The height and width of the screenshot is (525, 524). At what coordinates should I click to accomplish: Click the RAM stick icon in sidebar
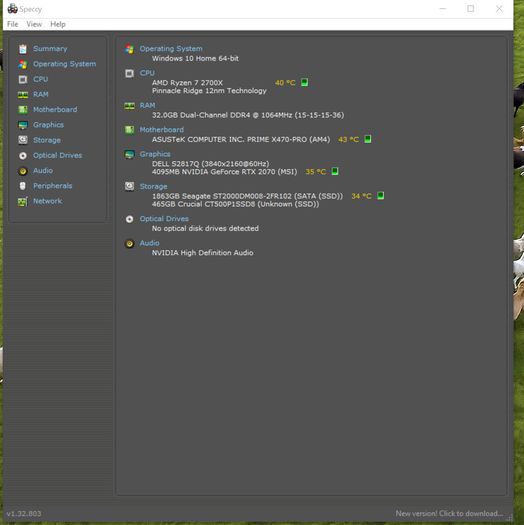click(x=23, y=95)
